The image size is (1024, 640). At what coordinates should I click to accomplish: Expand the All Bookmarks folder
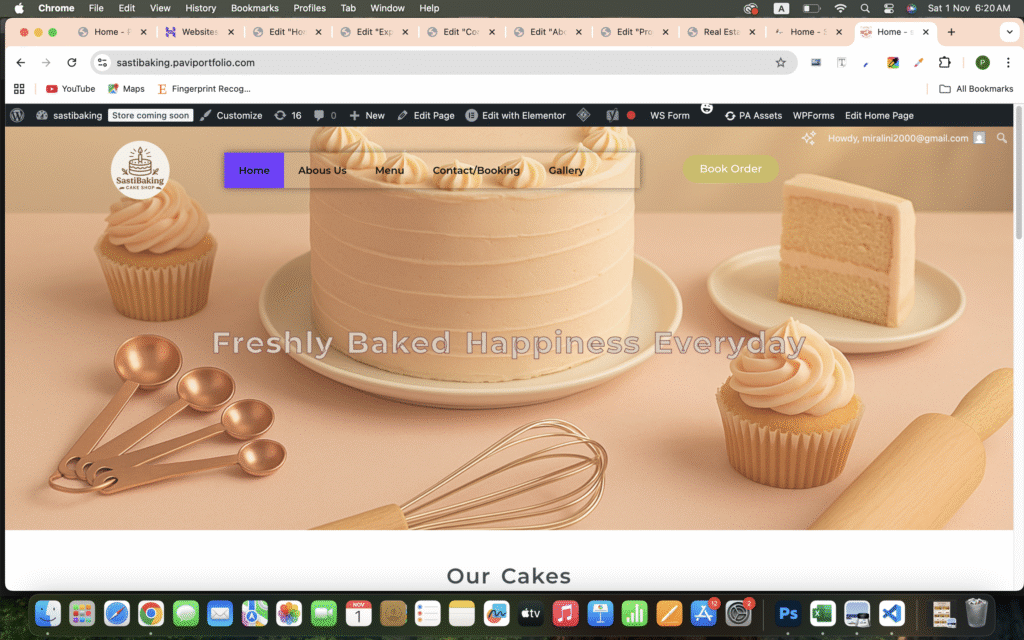click(x=976, y=89)
